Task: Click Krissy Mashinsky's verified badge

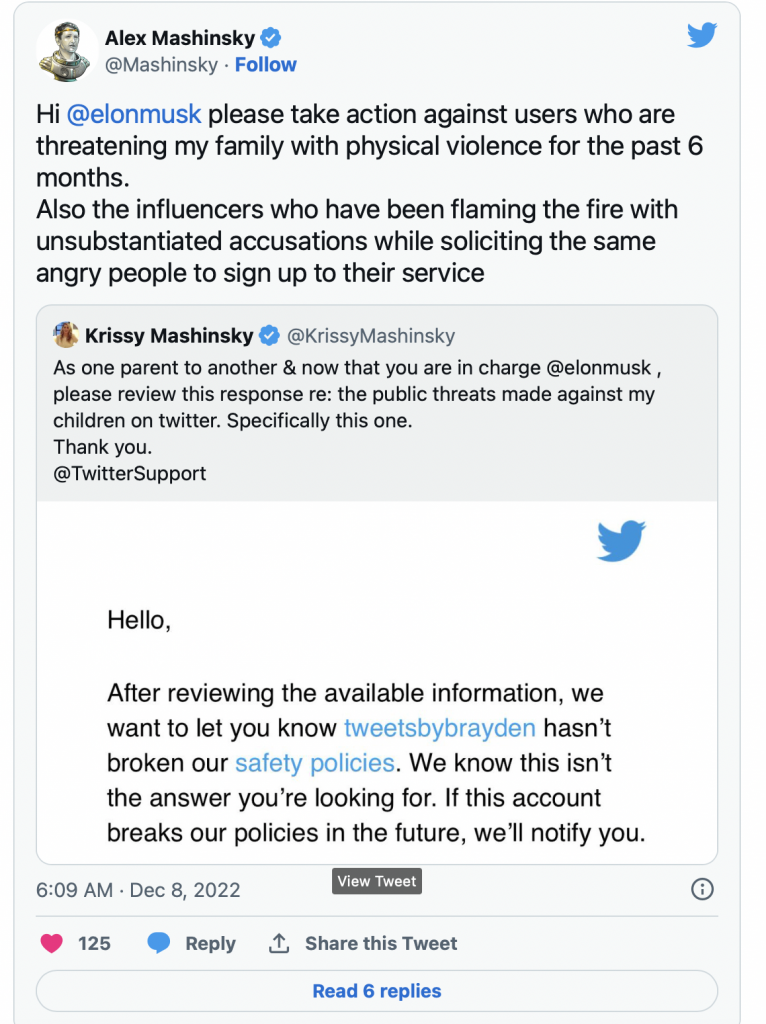Action: coord(269,336)
